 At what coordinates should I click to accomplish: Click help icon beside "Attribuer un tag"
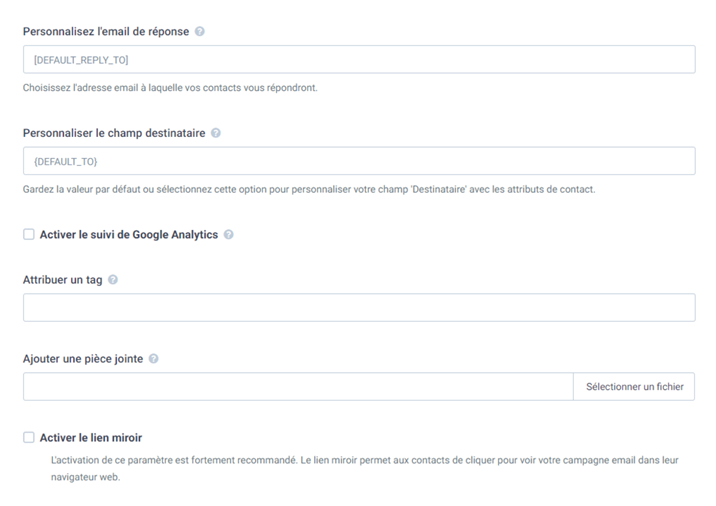[x=113, y=280]
